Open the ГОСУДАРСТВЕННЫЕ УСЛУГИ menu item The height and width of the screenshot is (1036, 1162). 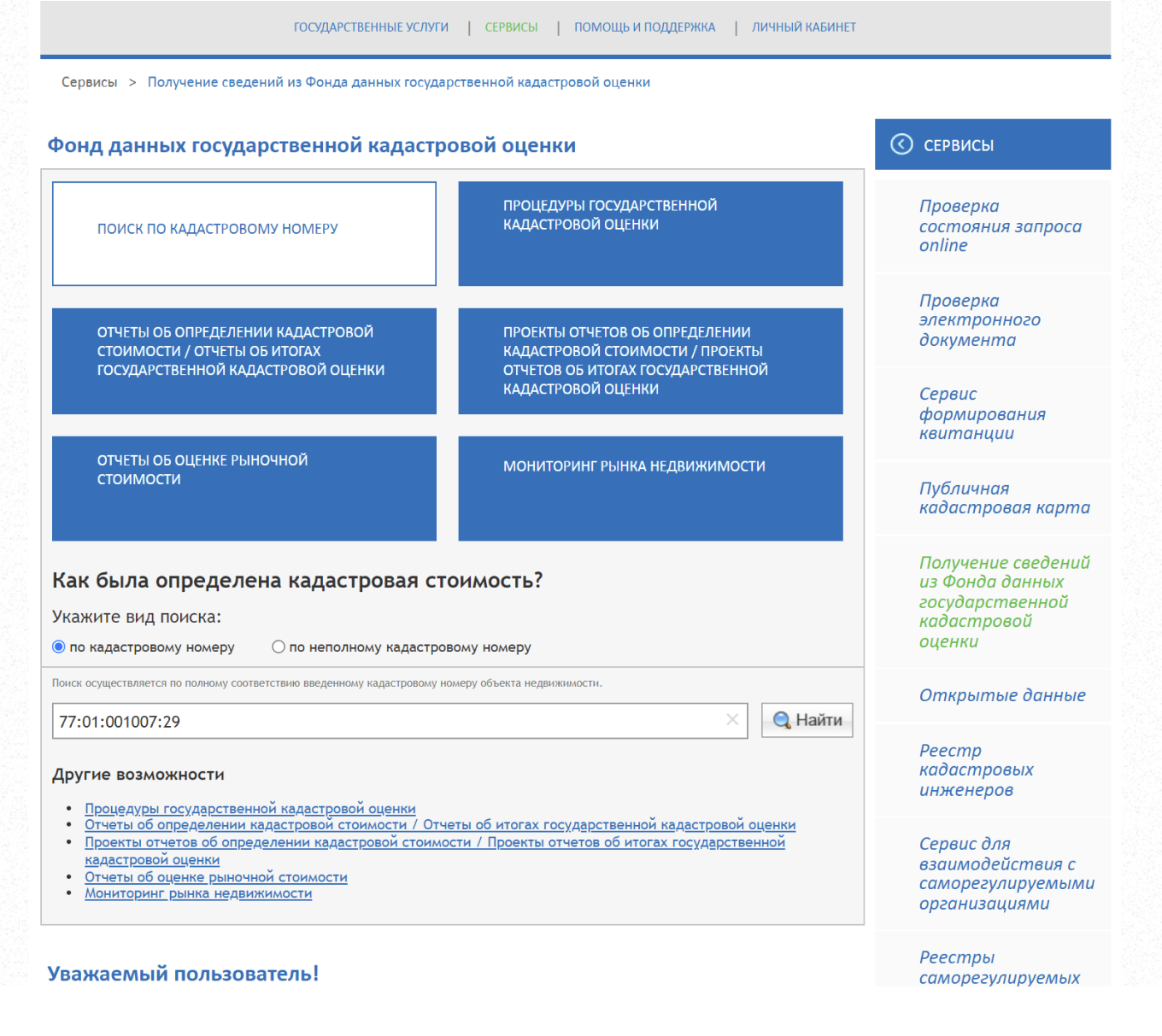[371, 27]
